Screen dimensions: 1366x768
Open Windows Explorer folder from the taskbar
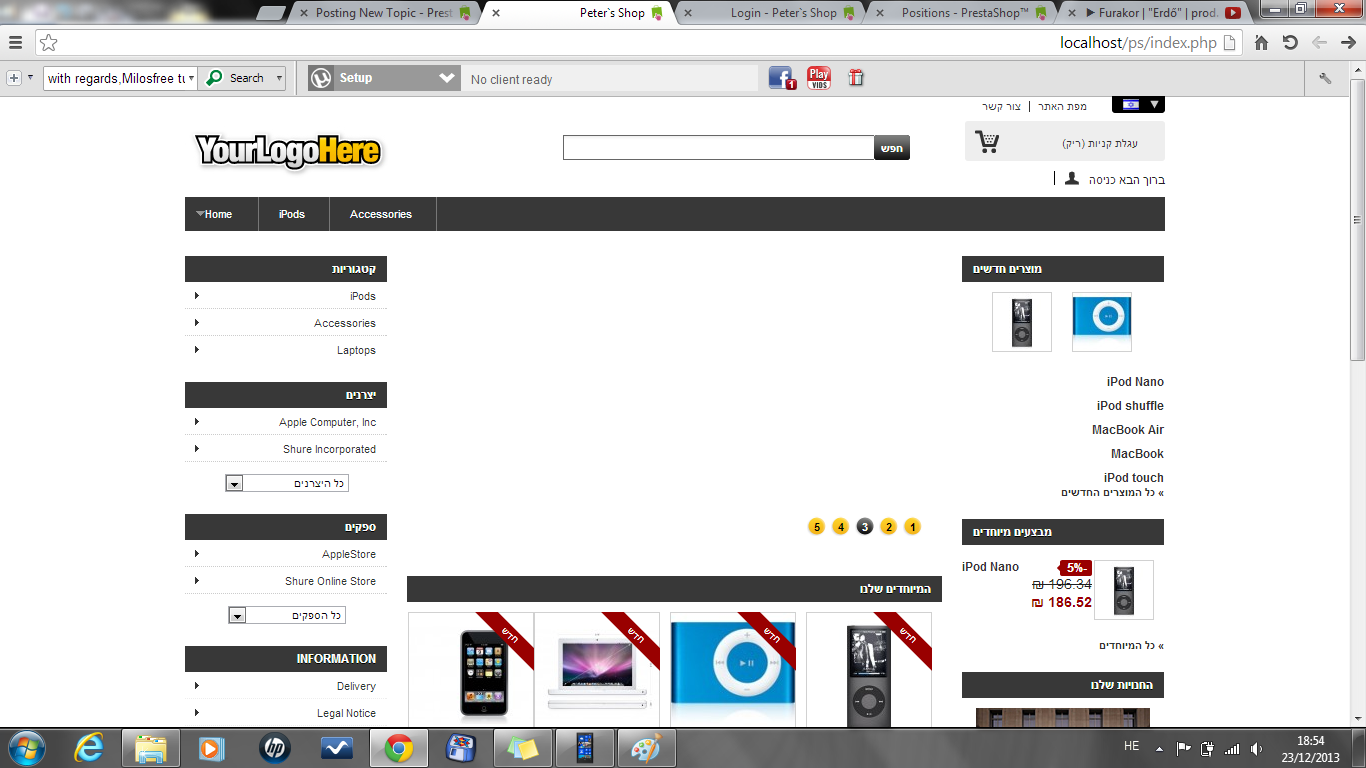click(x=151, y=747)
